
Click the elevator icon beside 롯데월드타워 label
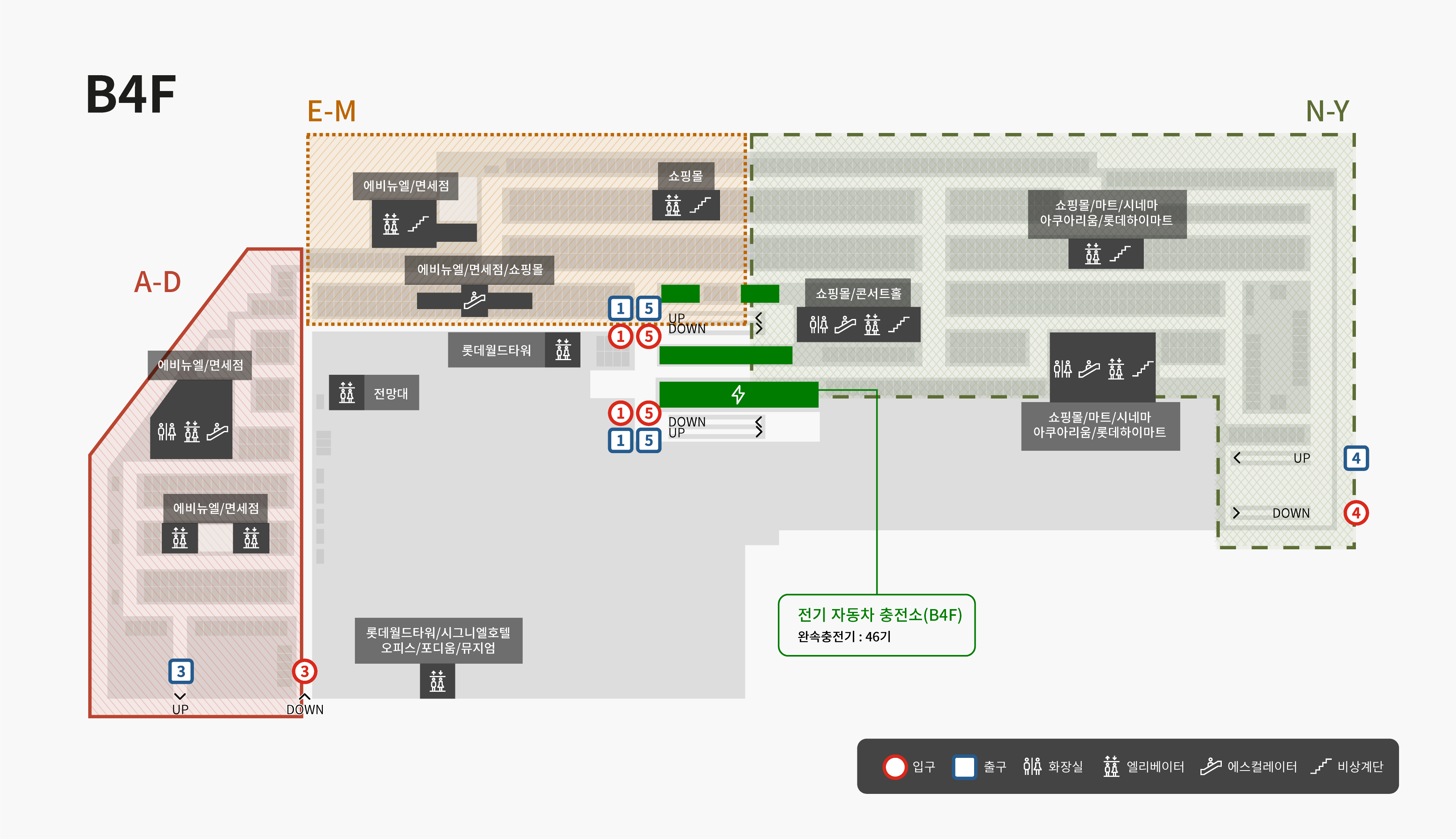[x=563, y=349]
